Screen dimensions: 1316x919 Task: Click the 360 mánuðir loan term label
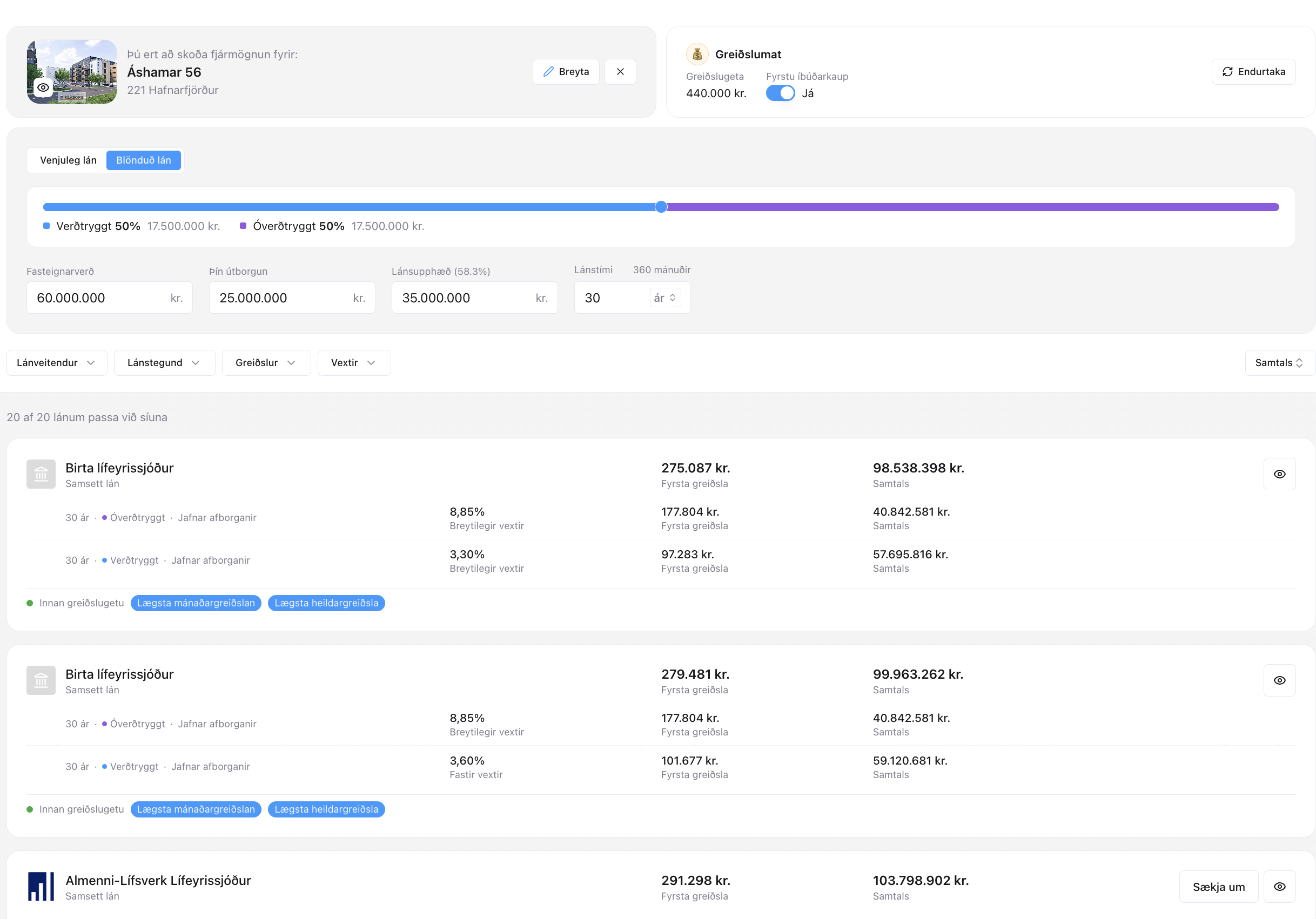pyautogui.click(x=662, y=270)
